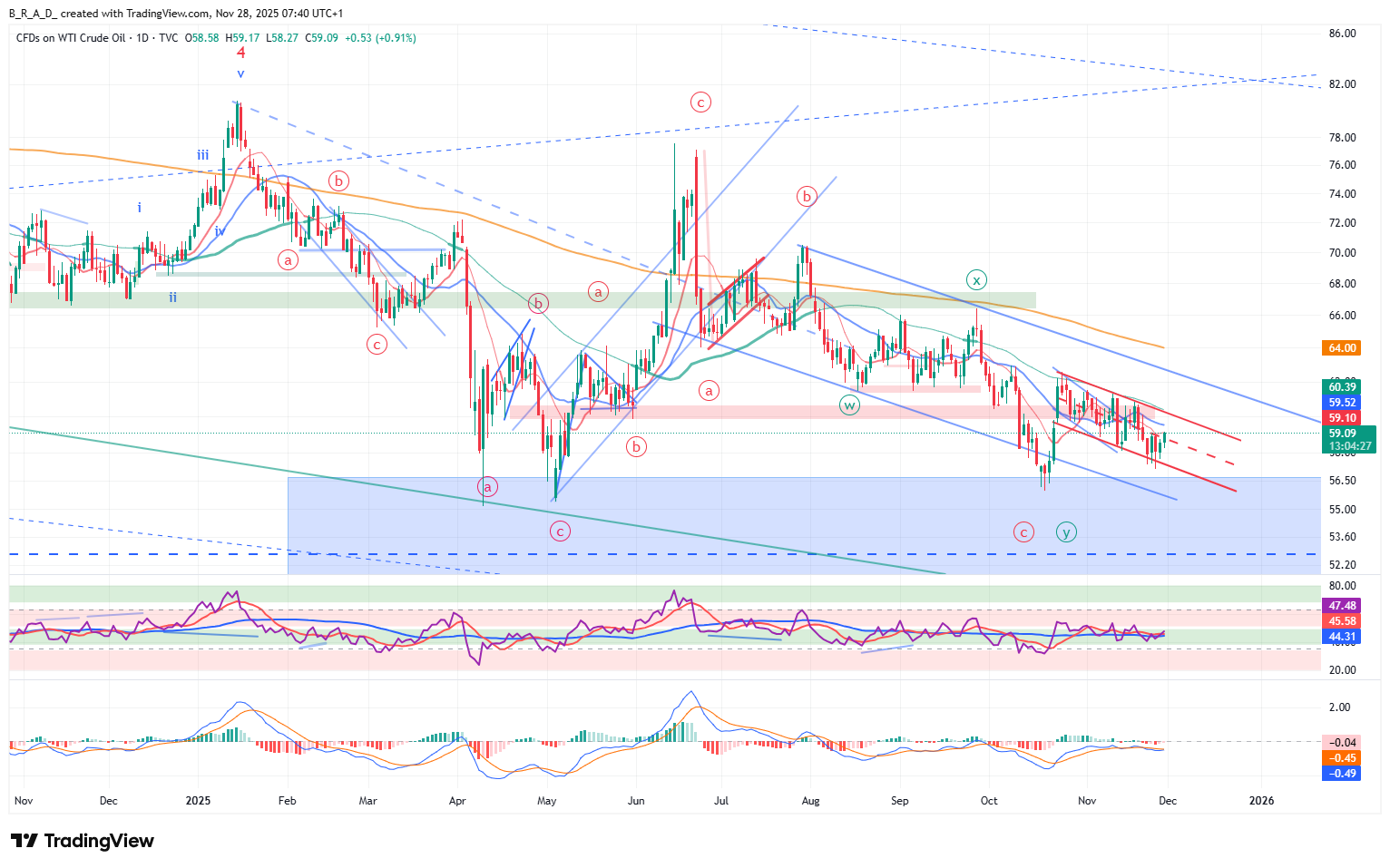The height and width of the screenshot is (868, 1390).
Task: Select the purple 47.48 RSI value label
Action: click(x=1342, y=606)
